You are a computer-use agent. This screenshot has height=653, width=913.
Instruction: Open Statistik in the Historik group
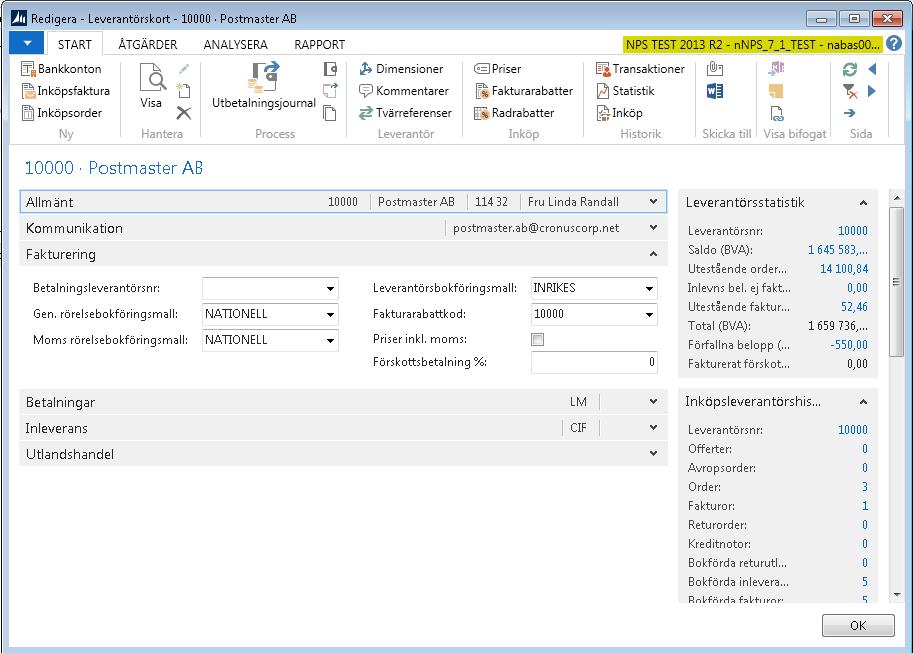pos(625,91)
